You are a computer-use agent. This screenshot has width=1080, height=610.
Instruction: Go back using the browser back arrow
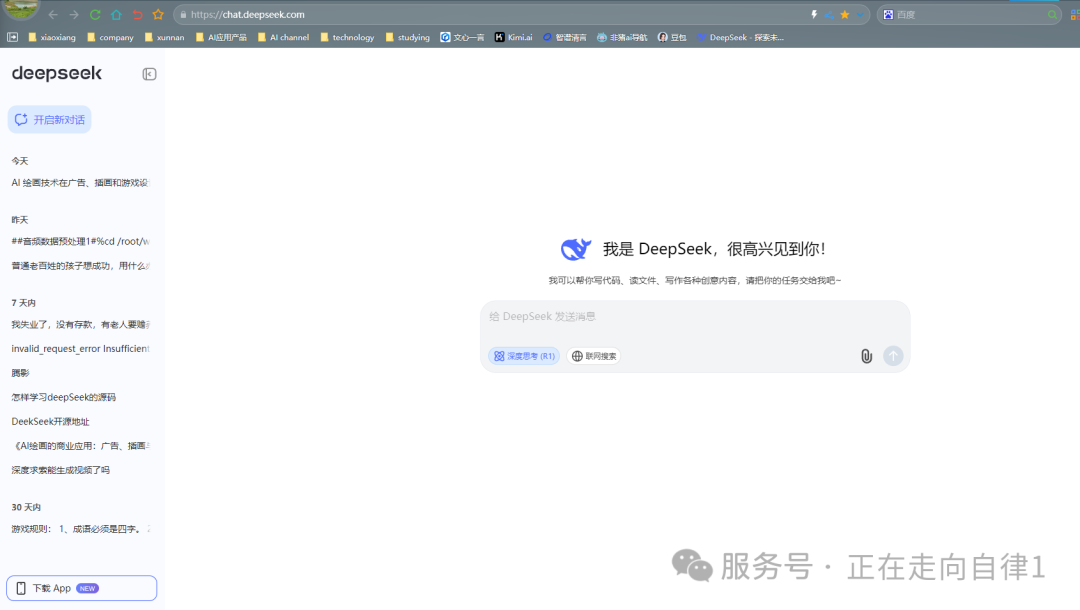pos(53,15)
